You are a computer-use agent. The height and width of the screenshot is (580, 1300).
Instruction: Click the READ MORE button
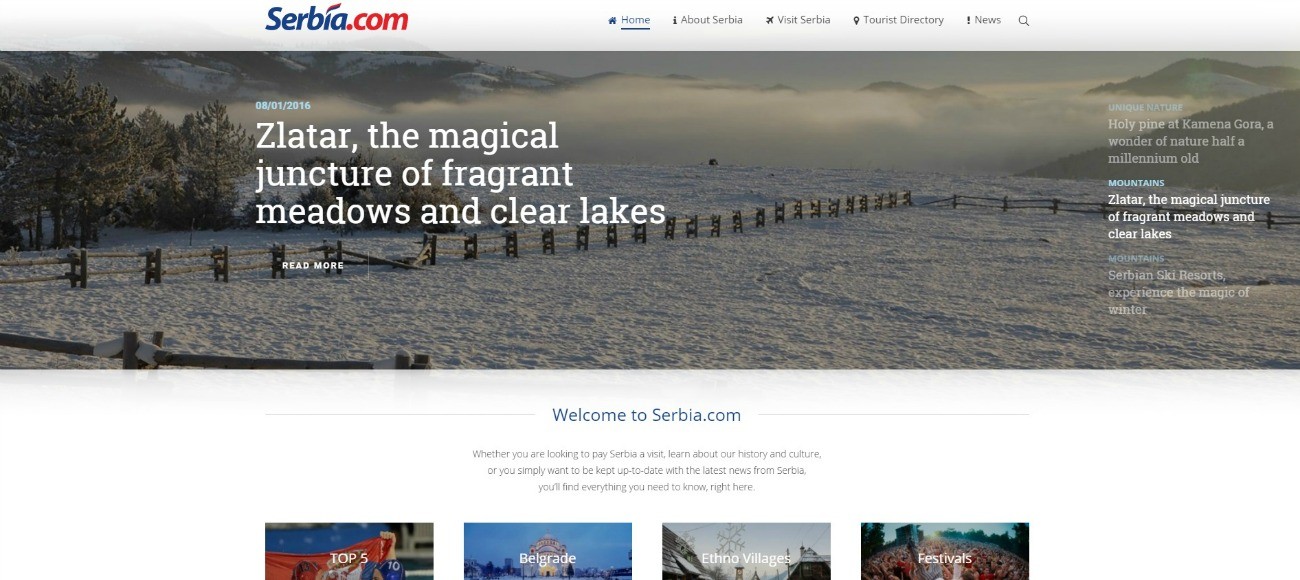coord(313,266)
